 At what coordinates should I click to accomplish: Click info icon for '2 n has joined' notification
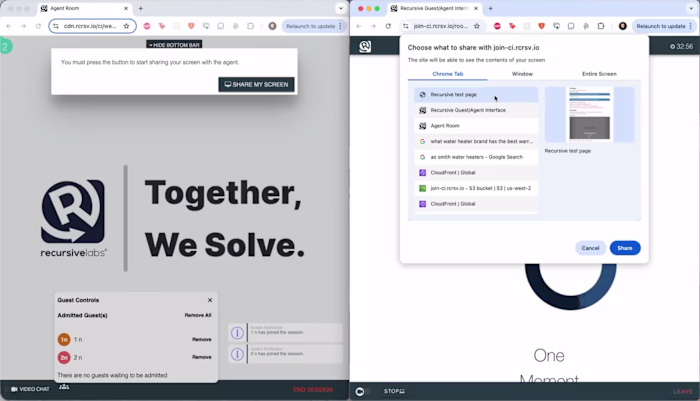[237, 354]
